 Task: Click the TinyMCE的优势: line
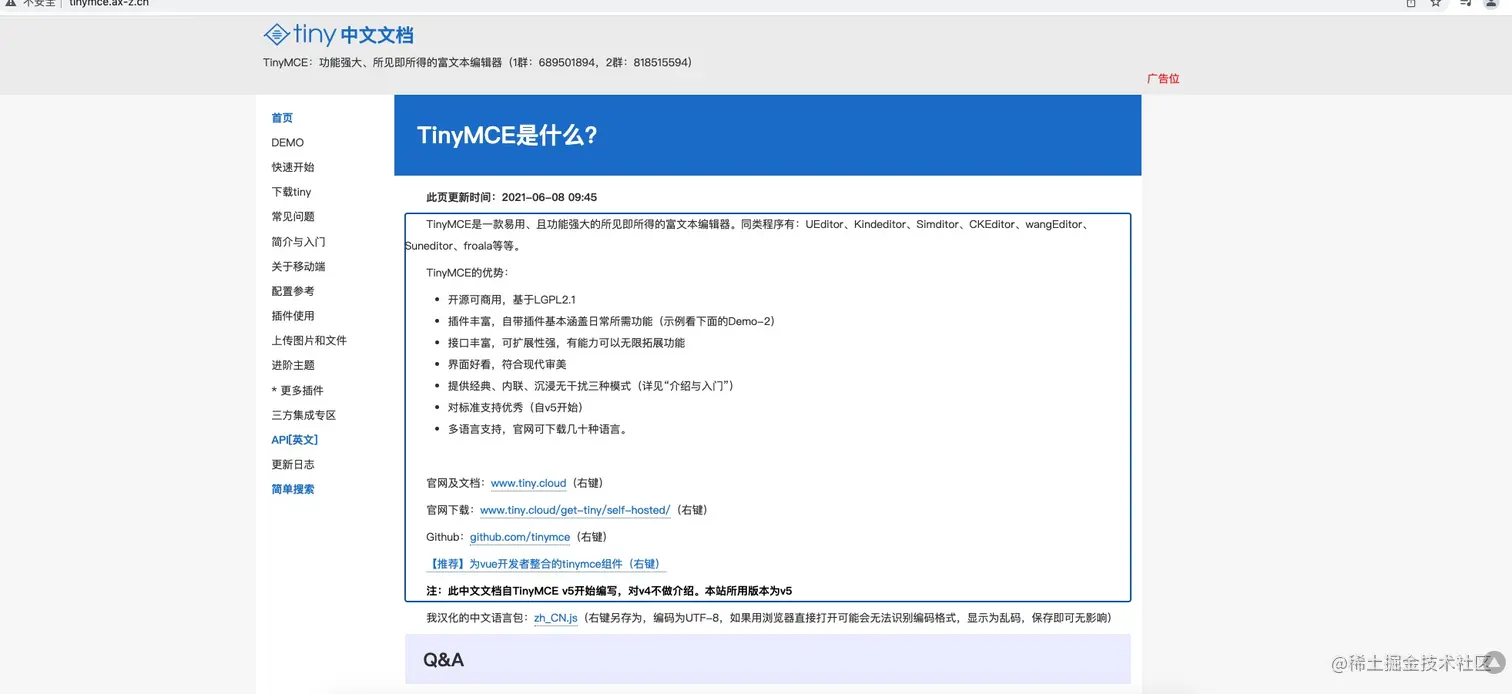[x=467, y=272]
